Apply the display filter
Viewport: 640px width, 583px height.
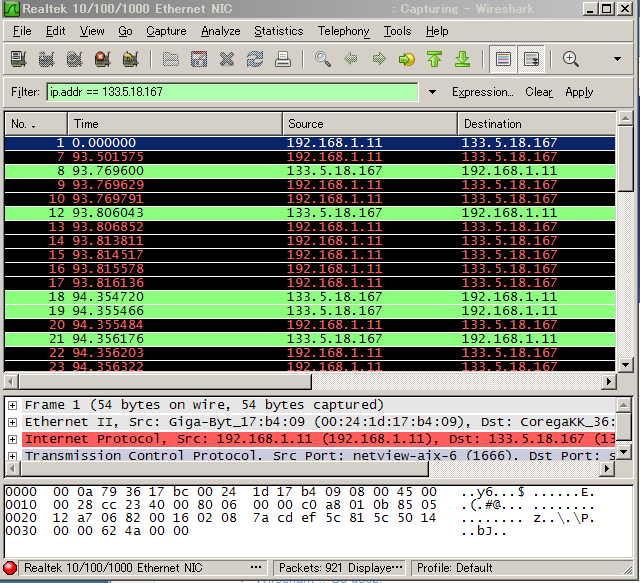click(579, 92)
